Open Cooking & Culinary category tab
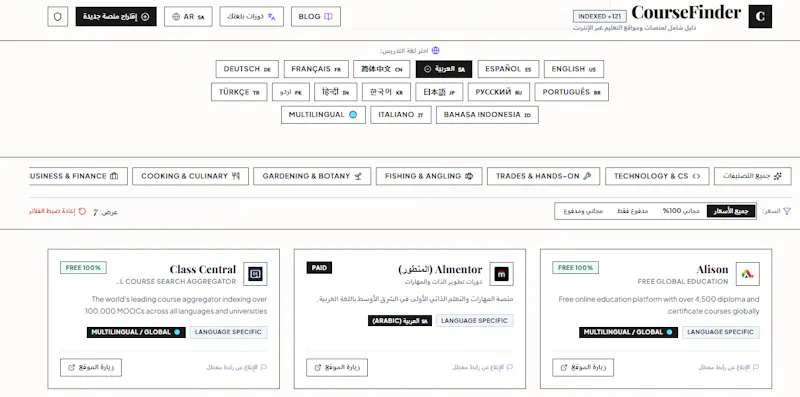Viewport: 800px width, 397px height. [190, 176]
